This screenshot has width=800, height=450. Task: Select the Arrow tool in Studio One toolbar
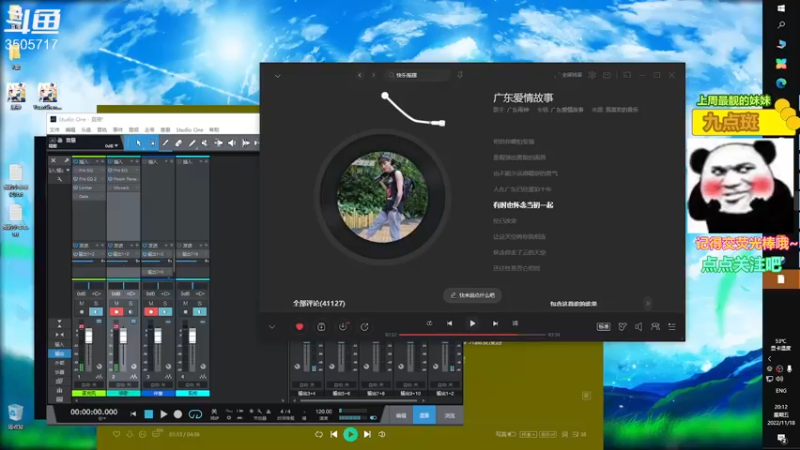[138, 143]
